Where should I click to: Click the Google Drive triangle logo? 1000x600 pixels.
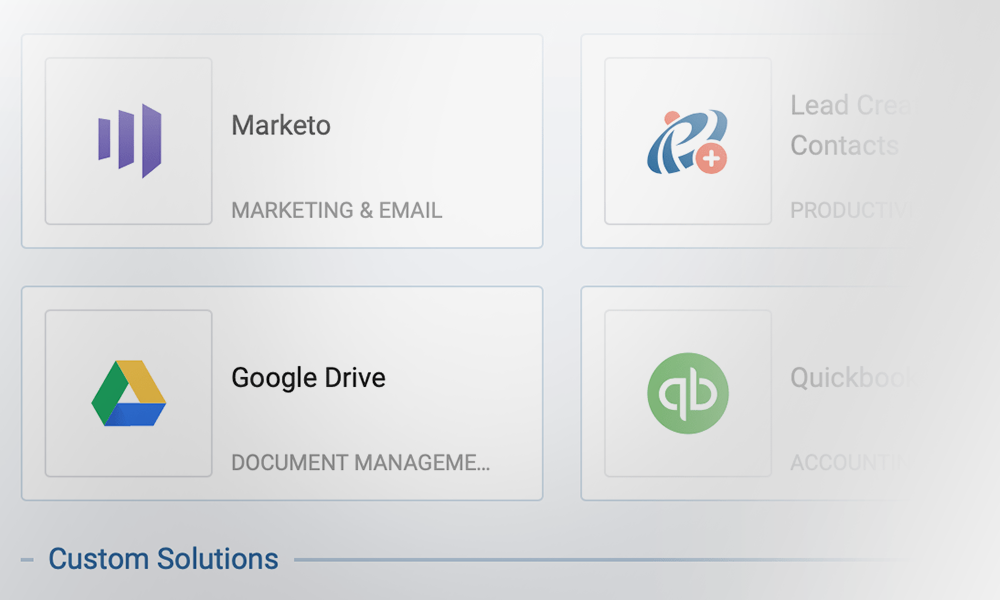coord(129,394)
